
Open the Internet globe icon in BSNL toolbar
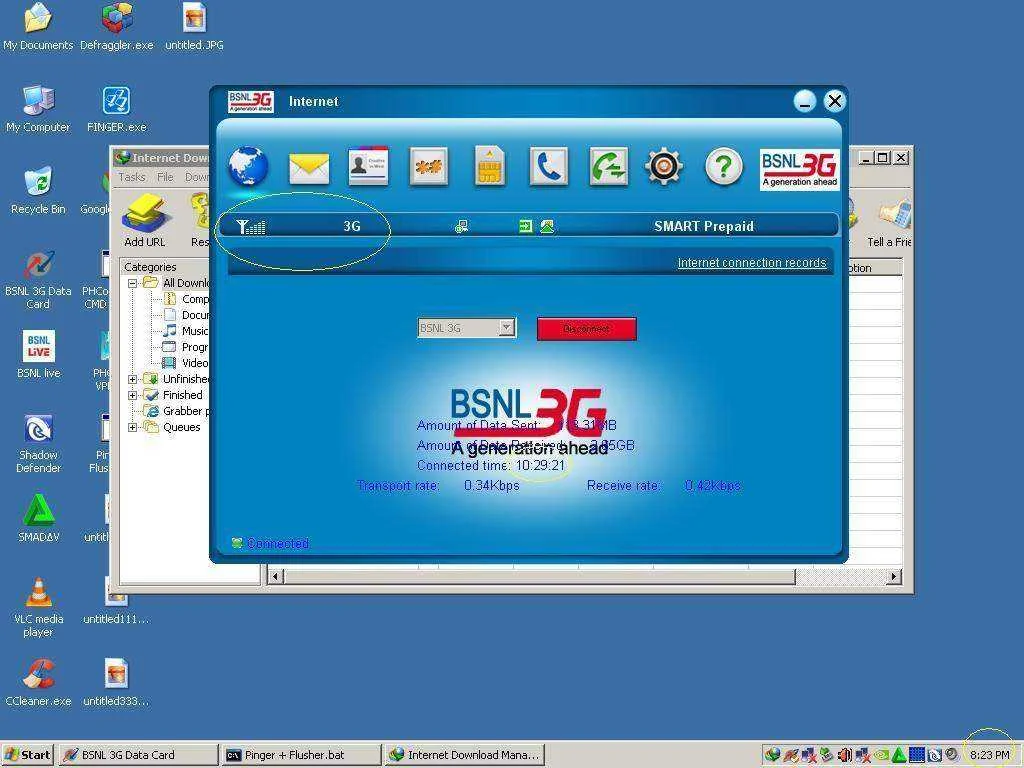coord(248,166)
